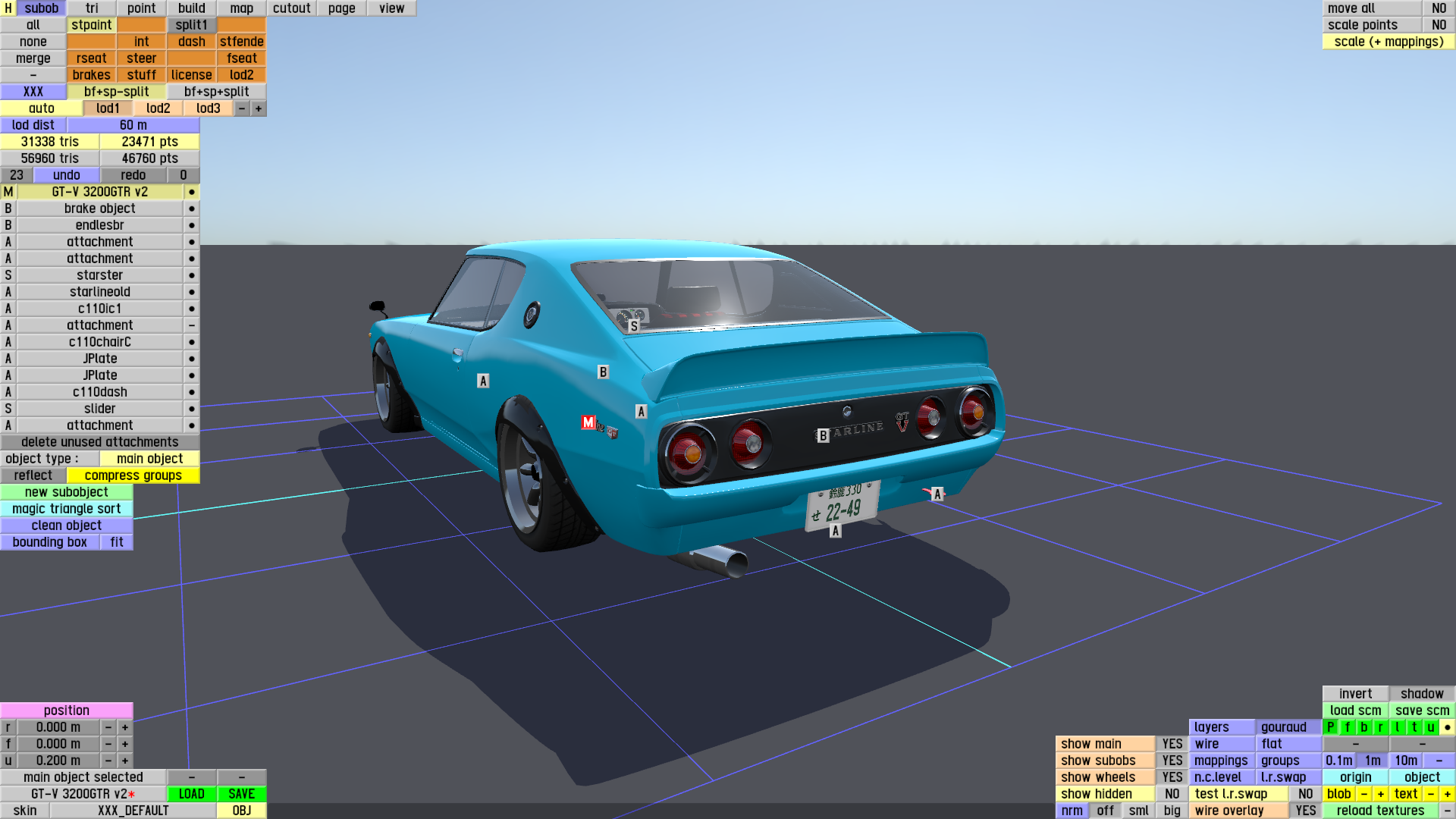Click the lod dist 60 m field
Viewport: 1456px width, 819px height.
click(x=133, y=125)
